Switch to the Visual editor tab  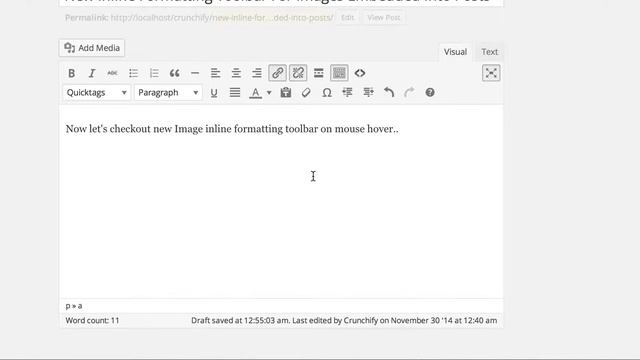(x=455, y=52)
